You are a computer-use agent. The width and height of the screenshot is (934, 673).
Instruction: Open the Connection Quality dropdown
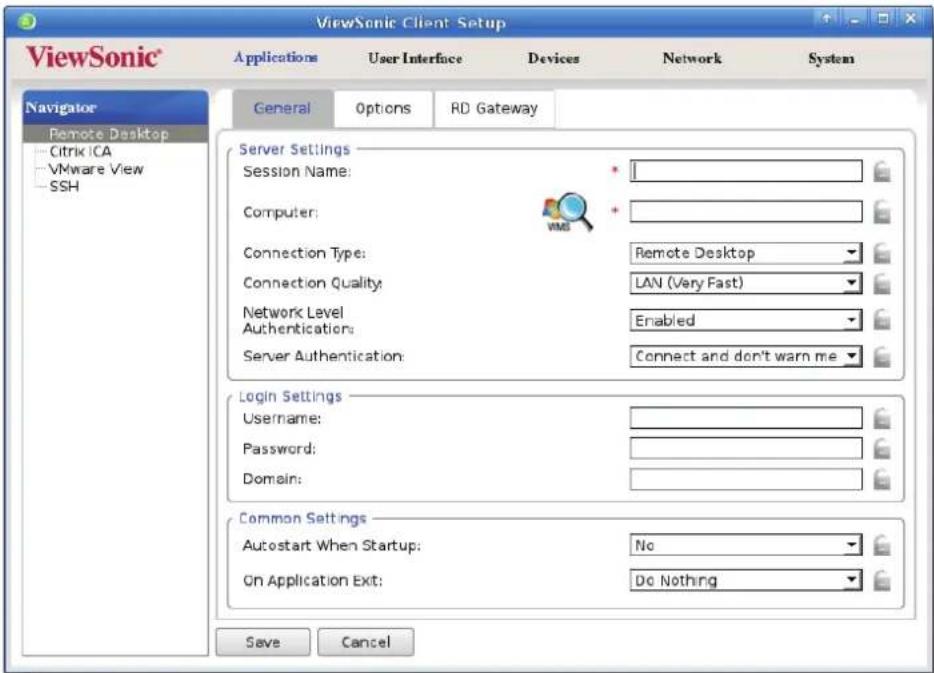pyautogui.click(x=746, y=283)
